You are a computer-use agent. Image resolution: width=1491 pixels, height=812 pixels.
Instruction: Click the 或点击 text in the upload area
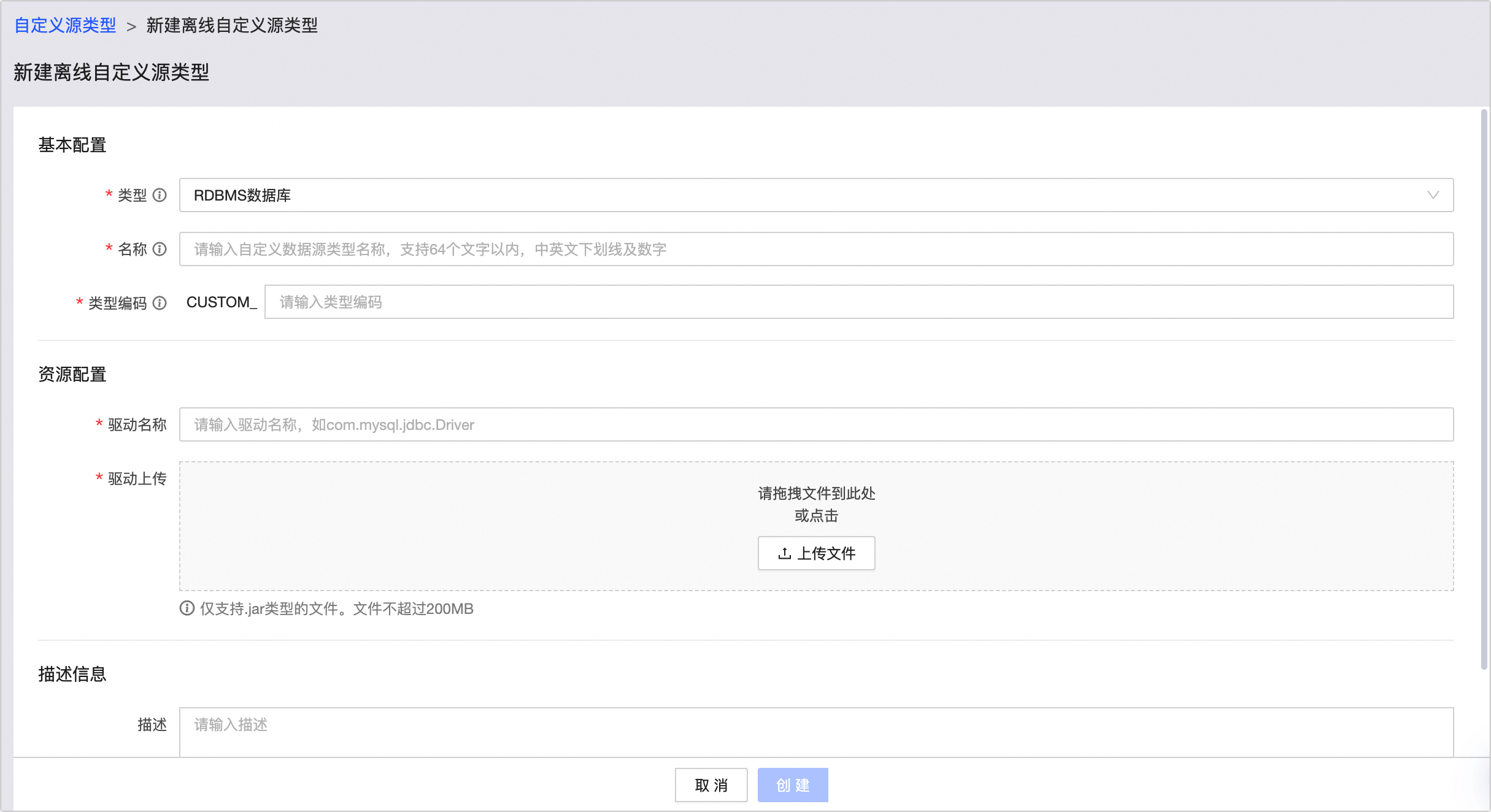[x=816, y=516]
